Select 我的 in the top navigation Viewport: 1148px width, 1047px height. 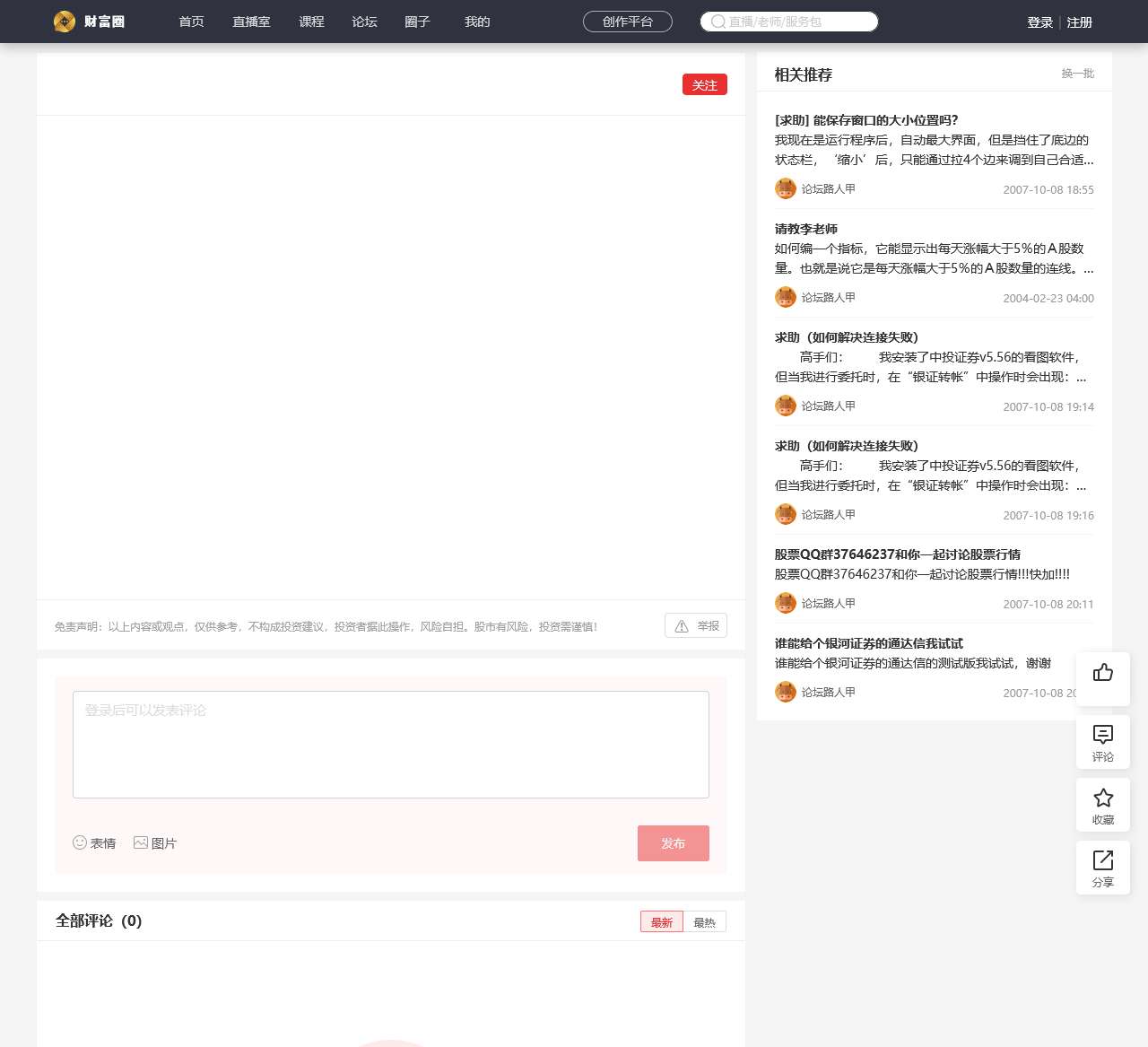coord(477,22)
